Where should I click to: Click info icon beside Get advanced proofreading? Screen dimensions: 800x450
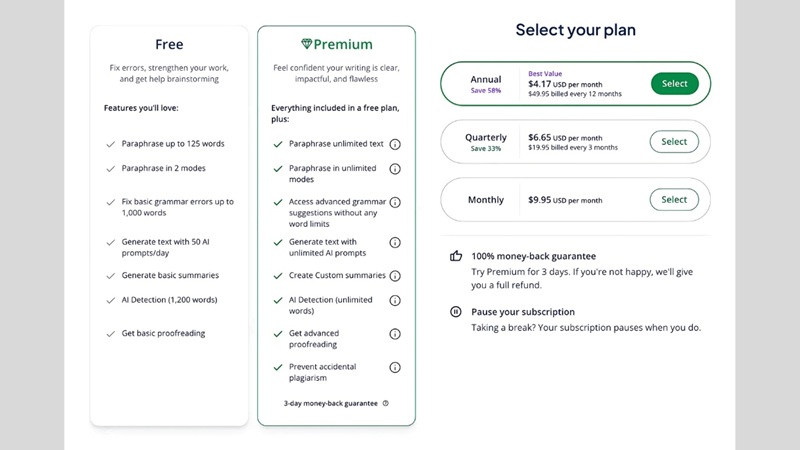(x=395, y=334)
